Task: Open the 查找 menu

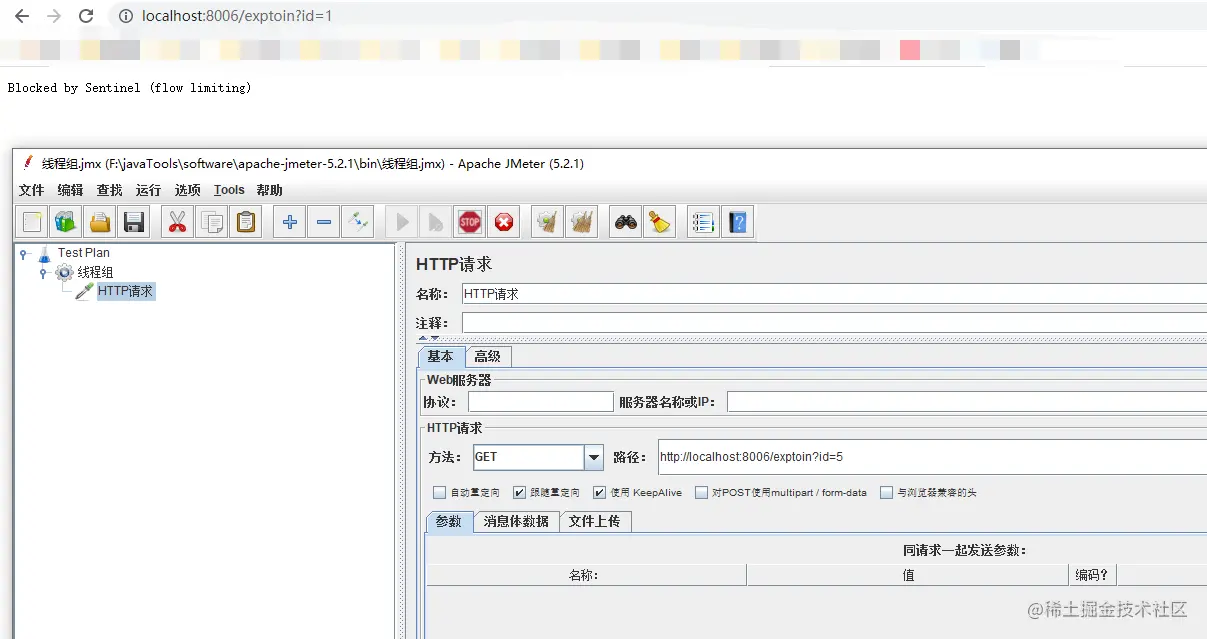Action: (x=109, y=190)
